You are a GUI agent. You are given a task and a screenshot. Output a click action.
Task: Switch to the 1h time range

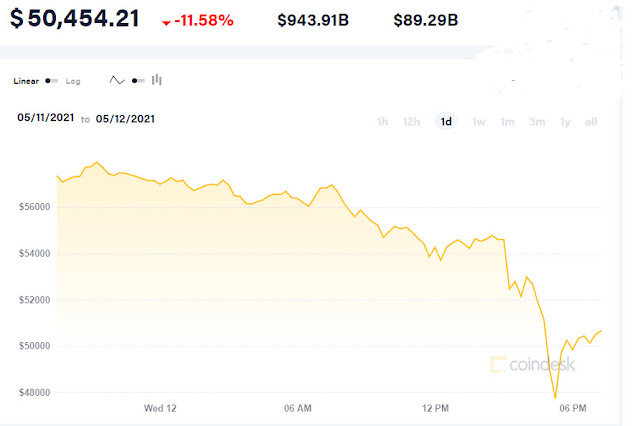pos(382,122)
